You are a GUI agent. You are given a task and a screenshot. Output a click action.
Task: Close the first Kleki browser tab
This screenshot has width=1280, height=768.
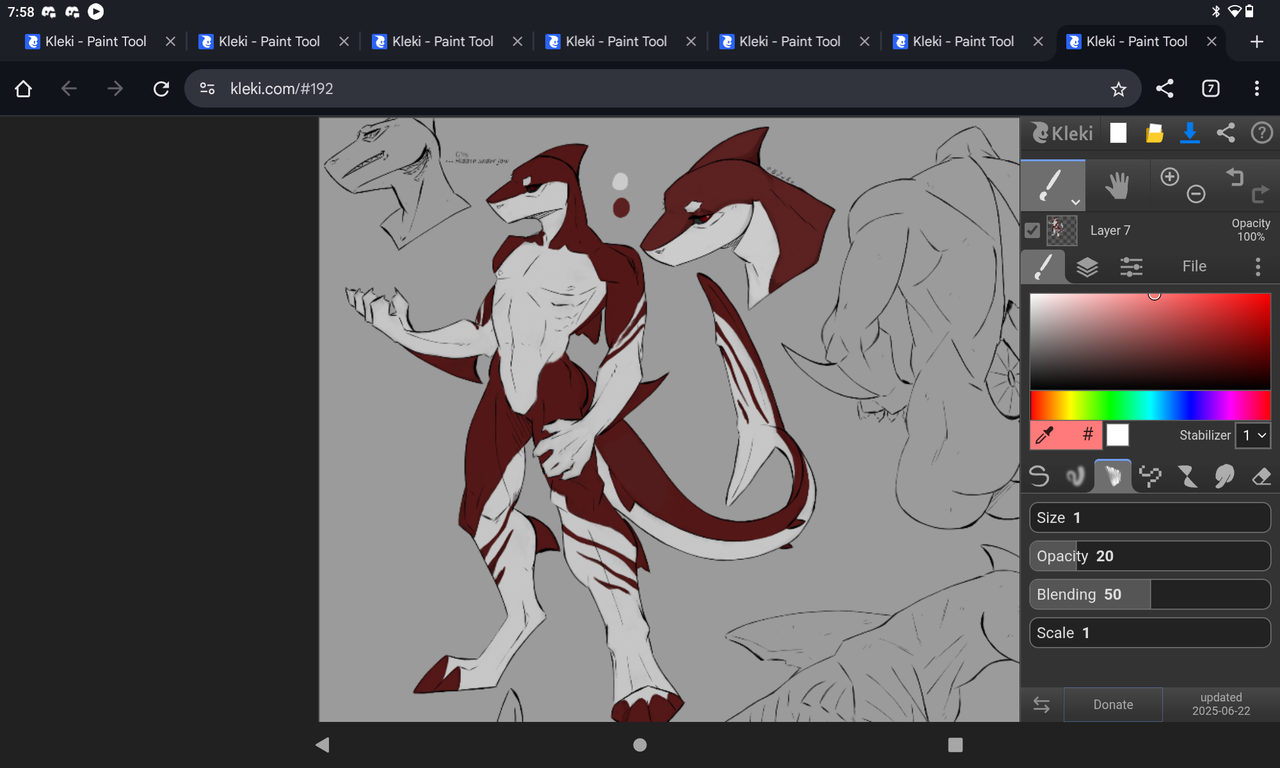click(170, 41)
